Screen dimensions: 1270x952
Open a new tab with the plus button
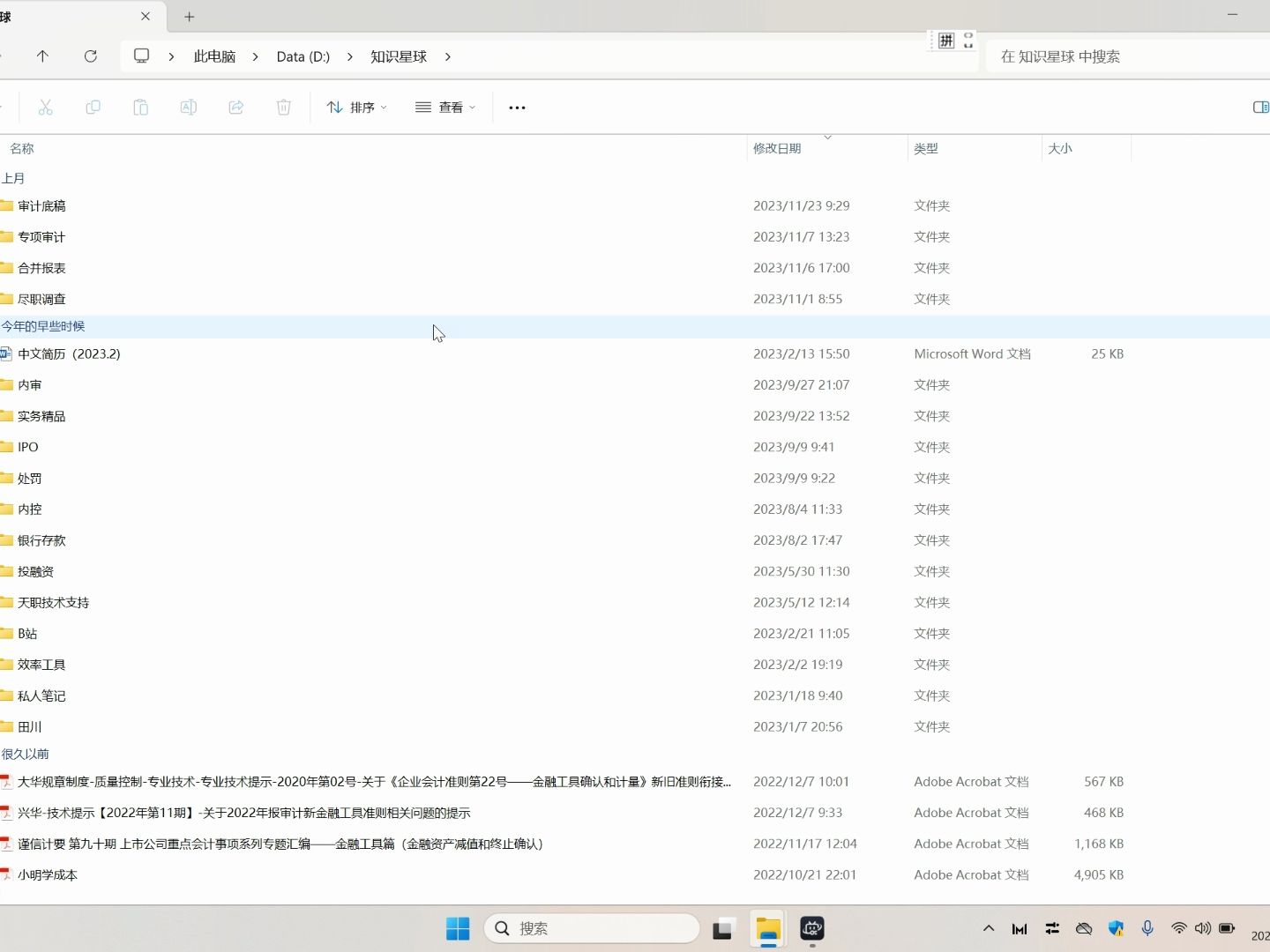189,17
